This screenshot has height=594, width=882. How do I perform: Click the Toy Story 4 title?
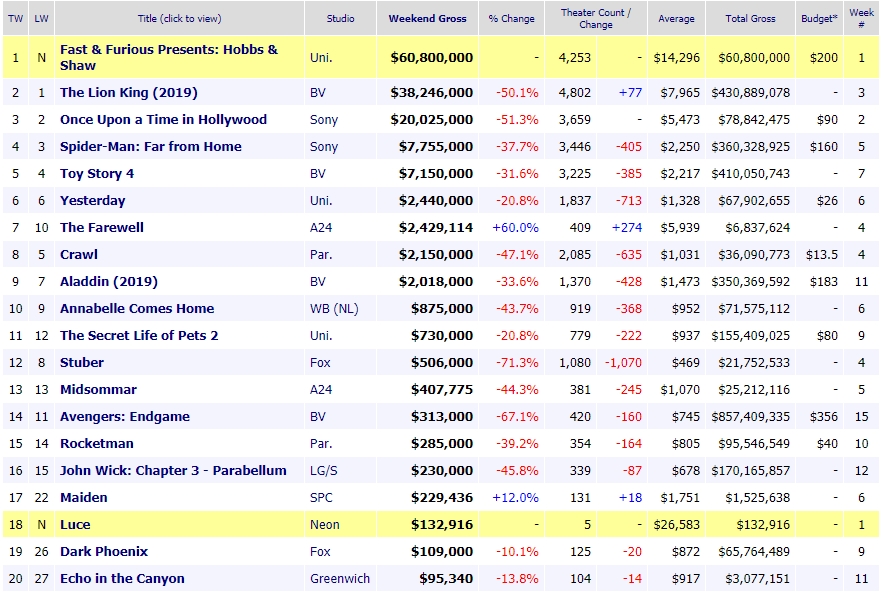point(97,174)
